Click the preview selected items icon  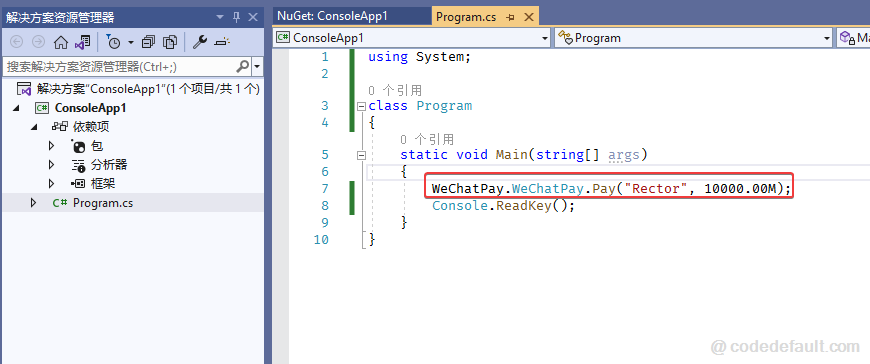point(222,42)
